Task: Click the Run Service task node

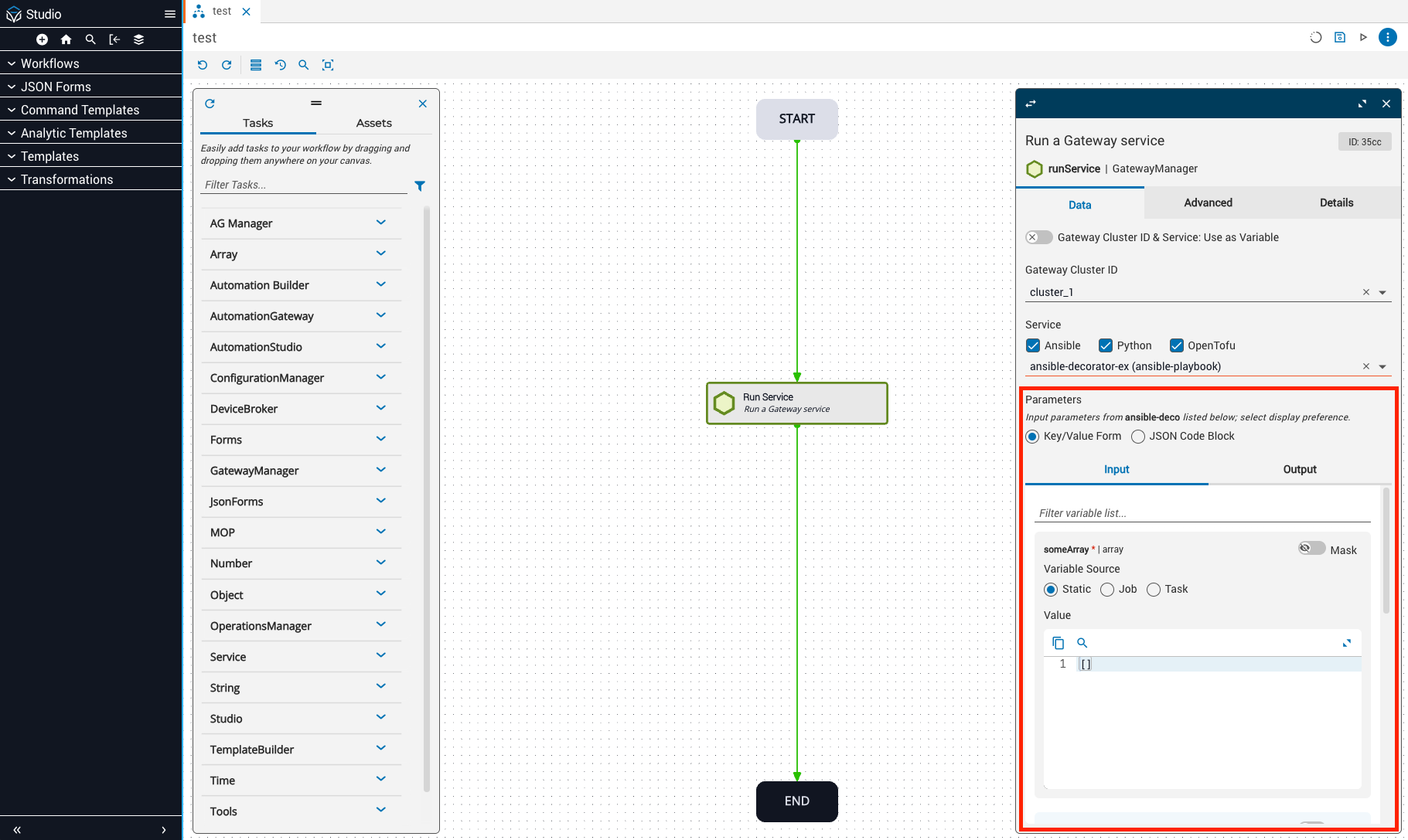Action: pyautogui.click(x=796, y=403)
